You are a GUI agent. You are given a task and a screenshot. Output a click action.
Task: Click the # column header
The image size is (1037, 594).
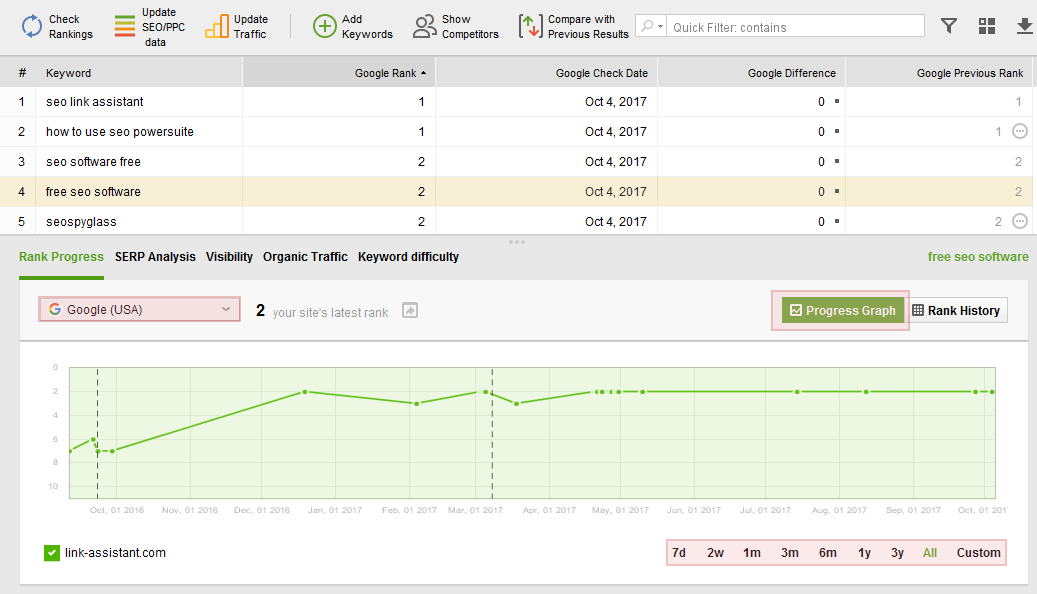(x=22, y=73)
